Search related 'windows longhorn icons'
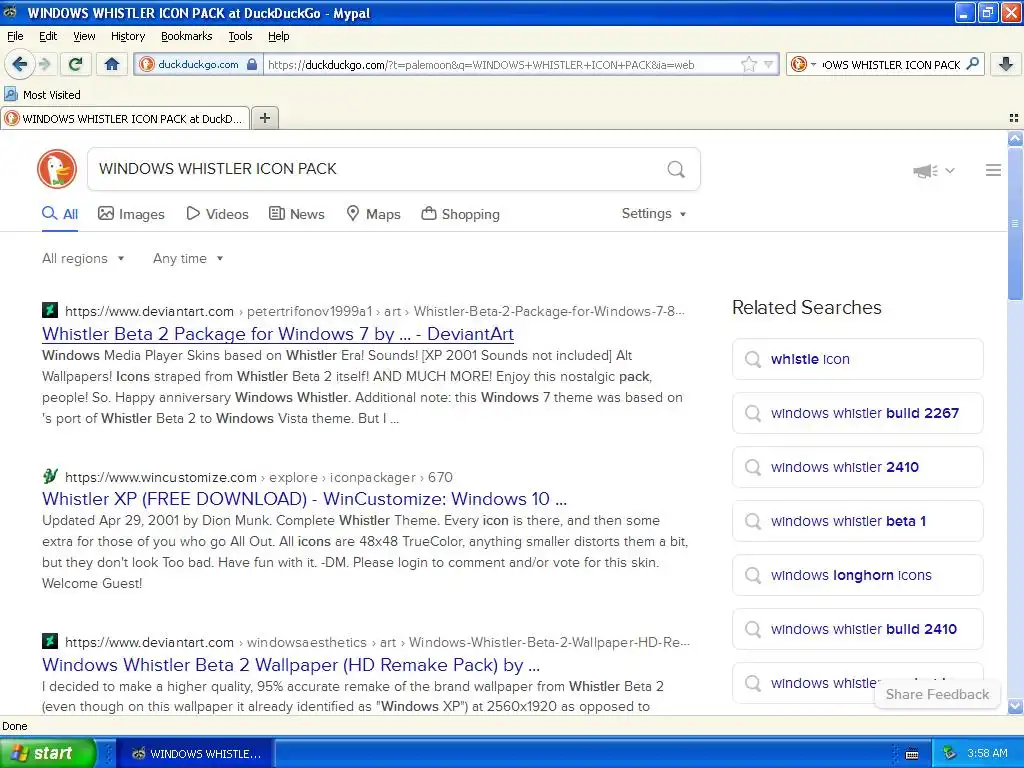 pyautogui.click(x=857, y=575)
